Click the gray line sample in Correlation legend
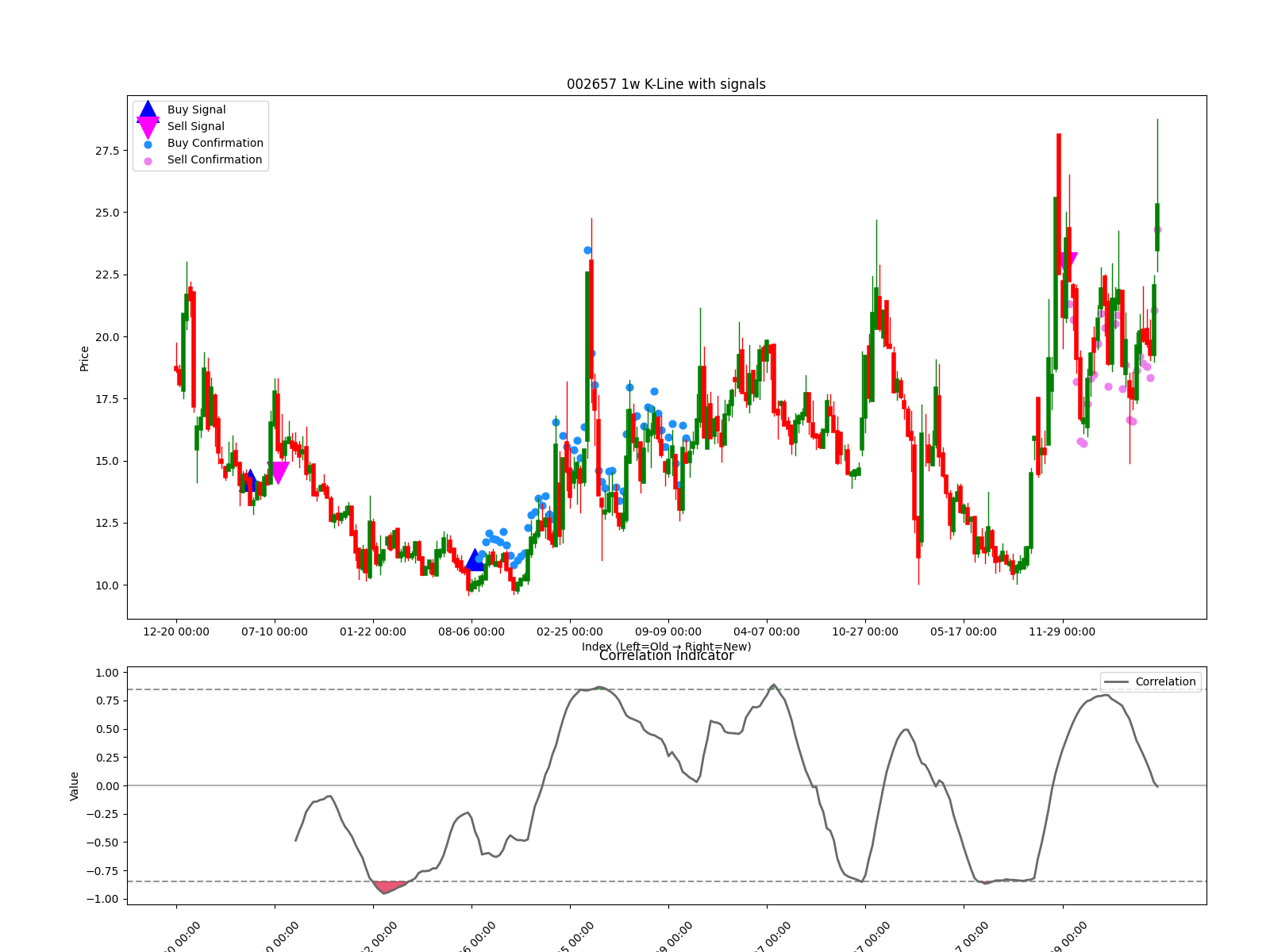 coord(1116,682)
